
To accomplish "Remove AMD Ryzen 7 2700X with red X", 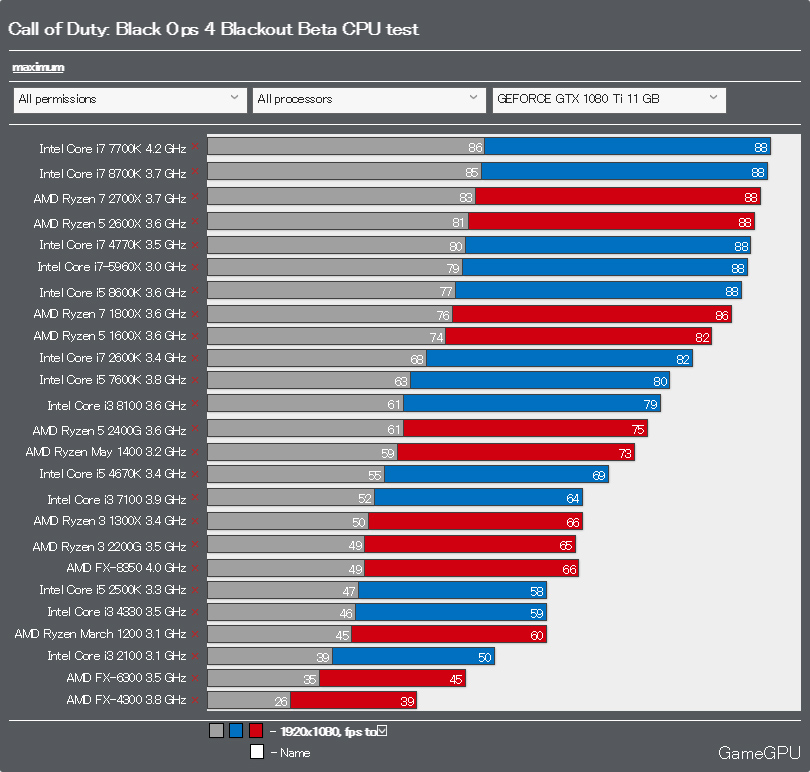I will [195, 196].
